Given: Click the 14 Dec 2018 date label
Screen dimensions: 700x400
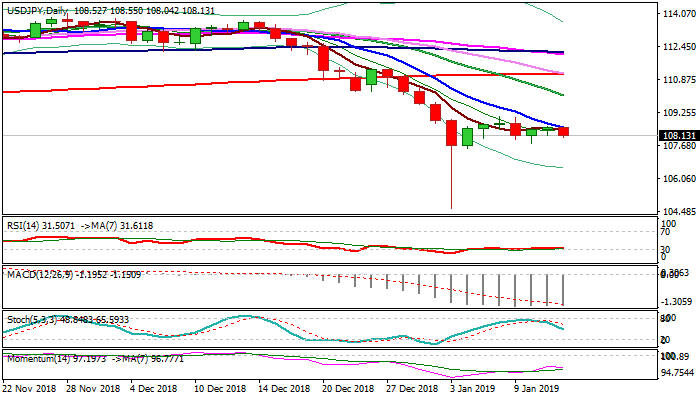Looking at the screenshot, I should tap(281, 387).
